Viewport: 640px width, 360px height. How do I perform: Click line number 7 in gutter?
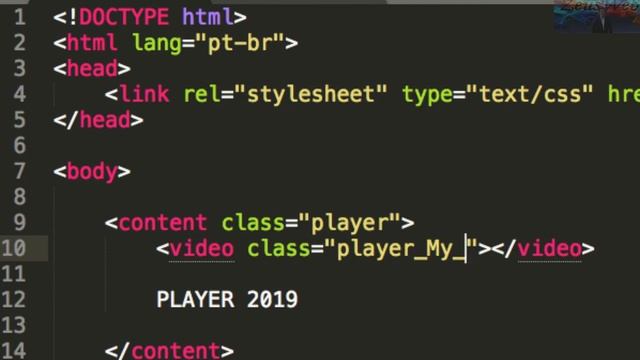(x=19, y=172)
